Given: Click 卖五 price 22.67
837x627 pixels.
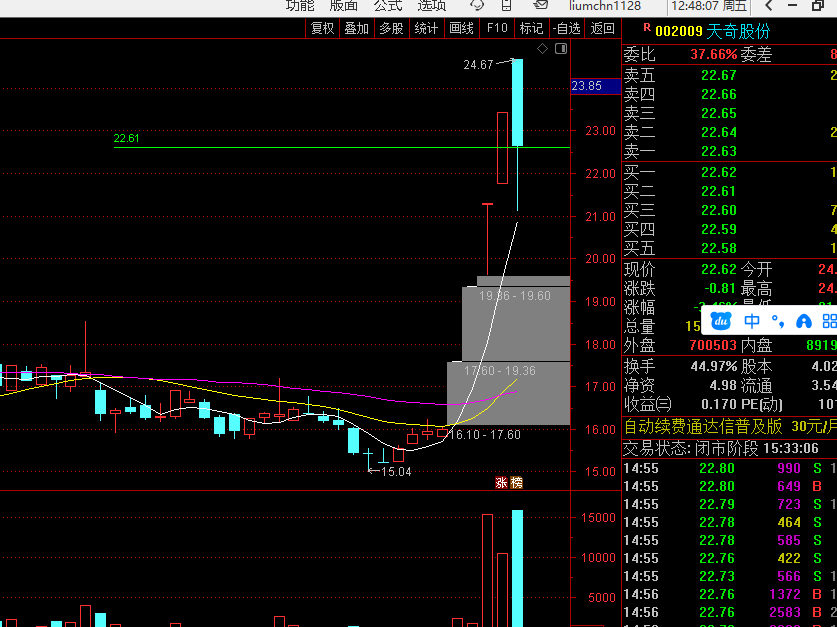Looking at the screenshot, I should click(x=718, y=75).
